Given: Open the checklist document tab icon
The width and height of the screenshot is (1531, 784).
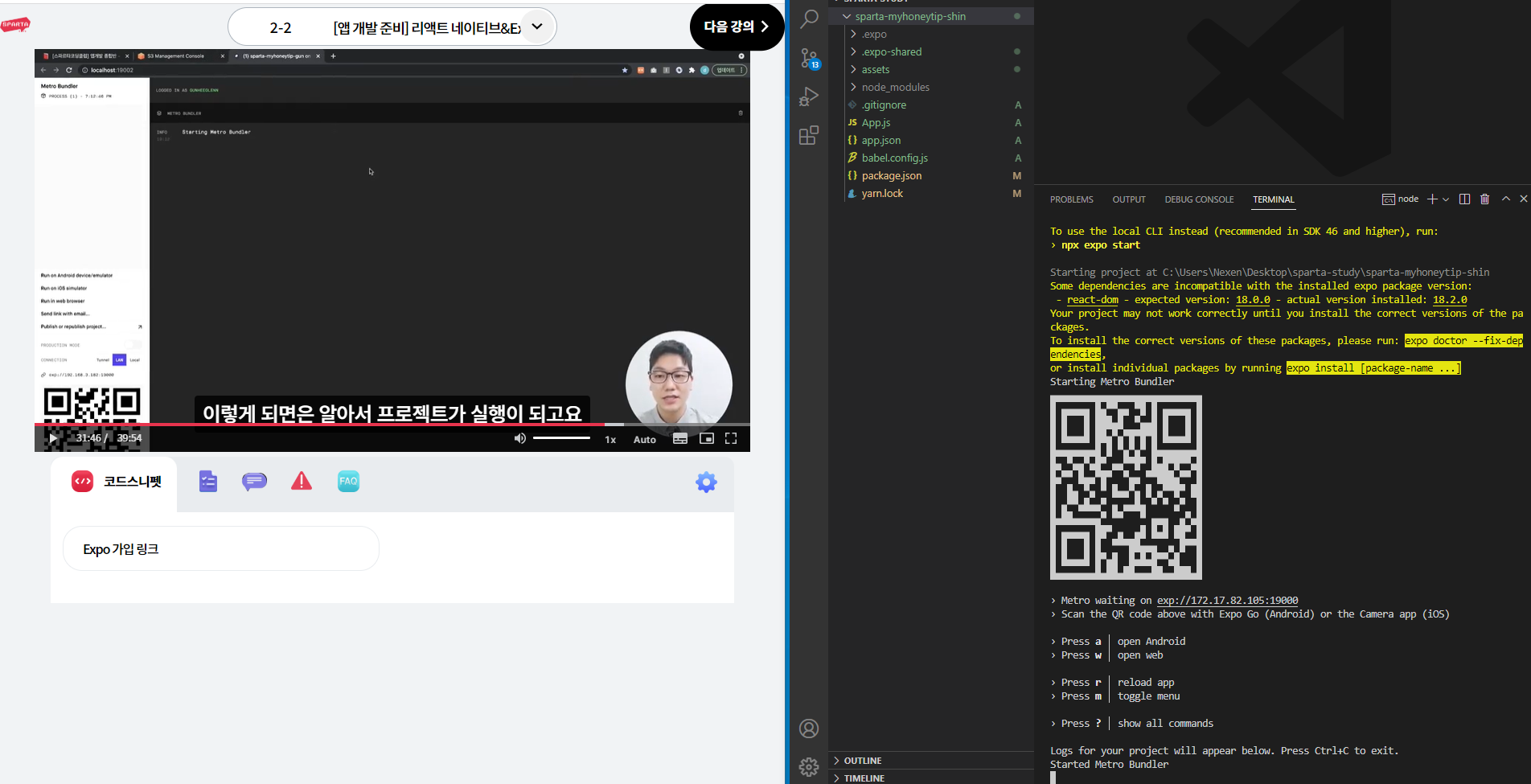Looking at the screenshot, I should (x=208, y=482).
